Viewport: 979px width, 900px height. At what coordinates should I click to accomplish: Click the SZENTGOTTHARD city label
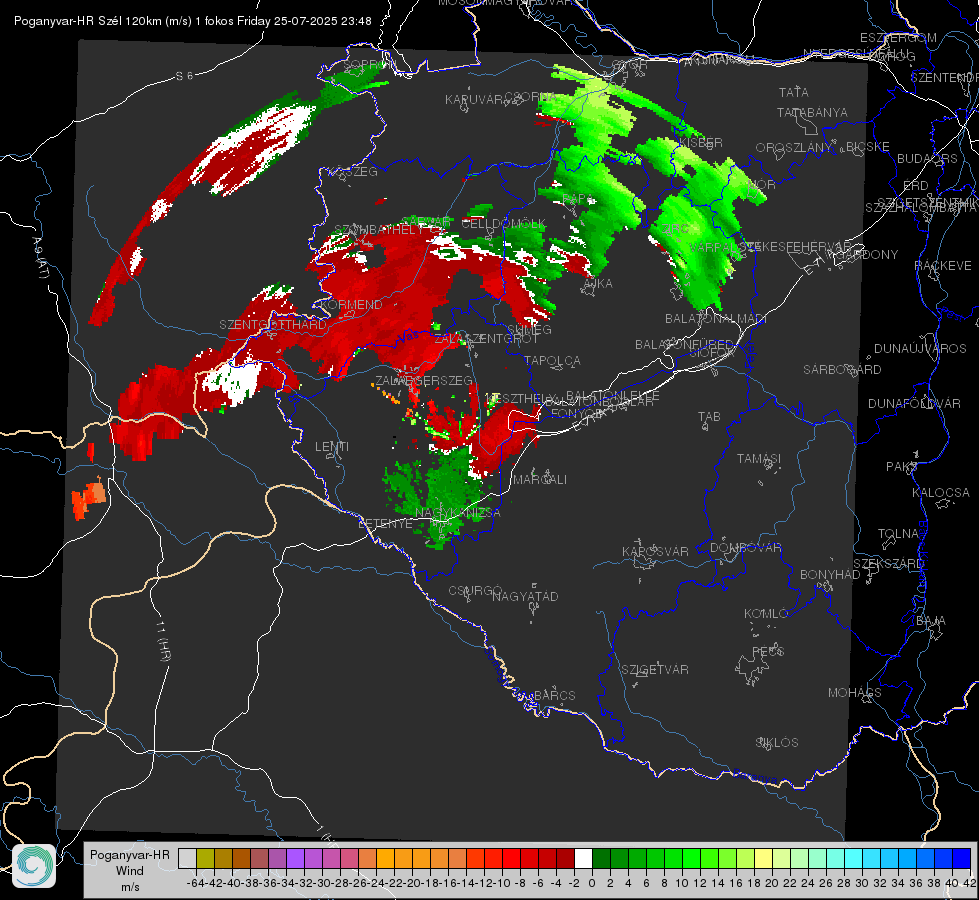click(x=273, y=325)
